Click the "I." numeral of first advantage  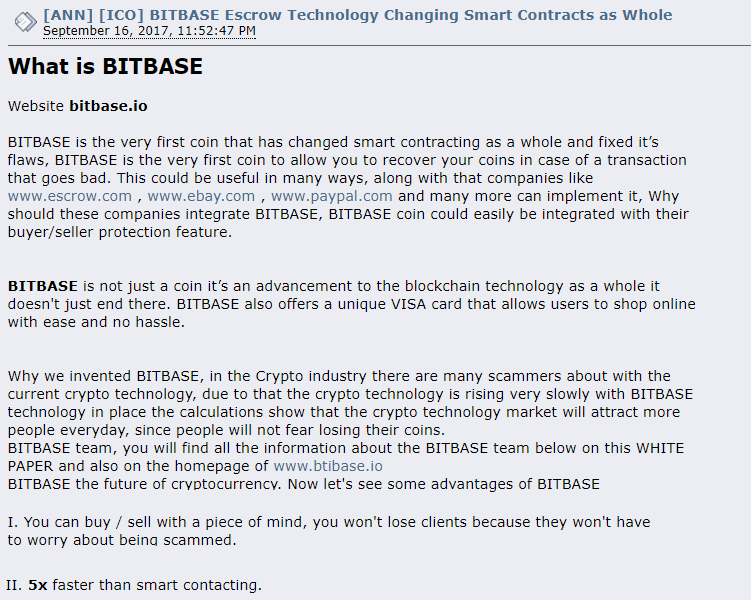pos(13,522)
